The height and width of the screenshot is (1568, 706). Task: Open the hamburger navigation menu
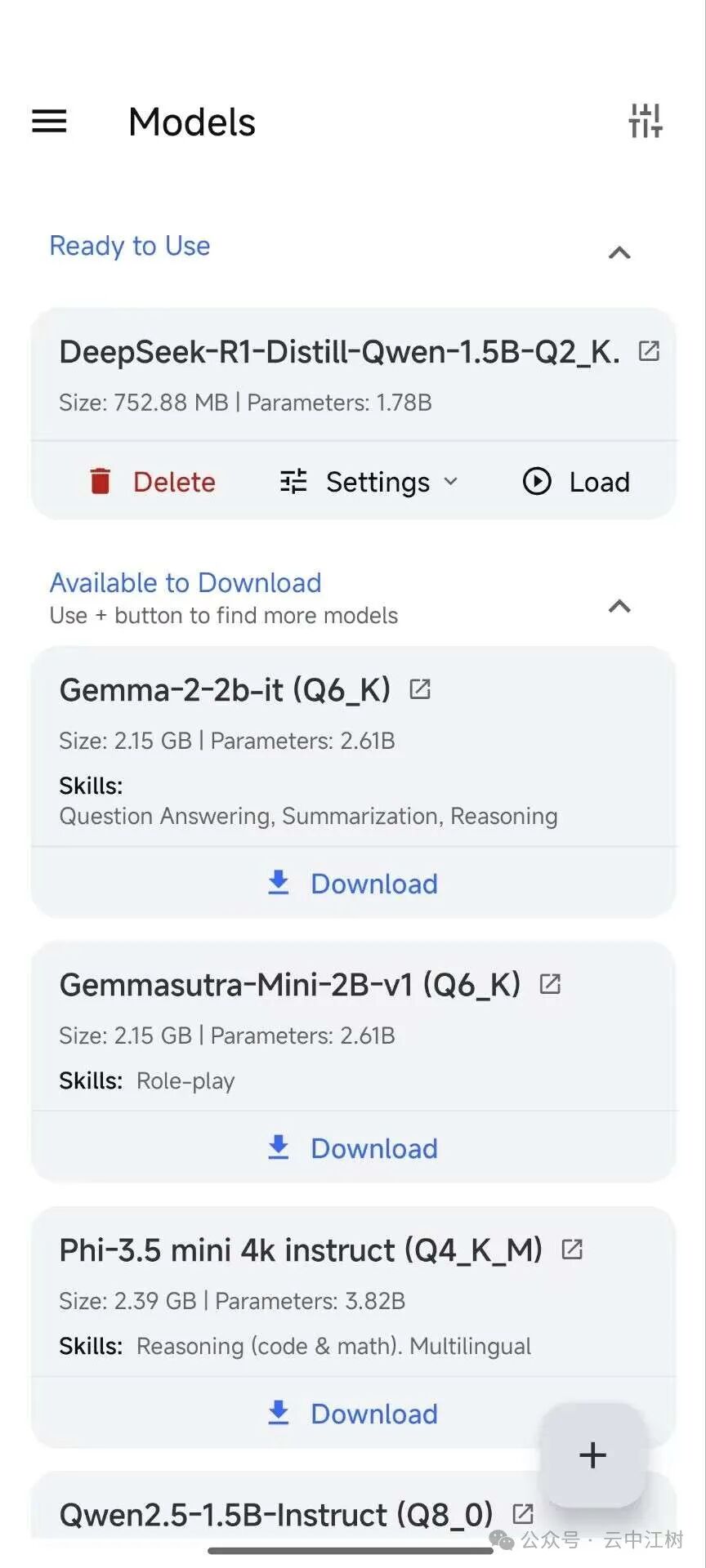(49, 122)
